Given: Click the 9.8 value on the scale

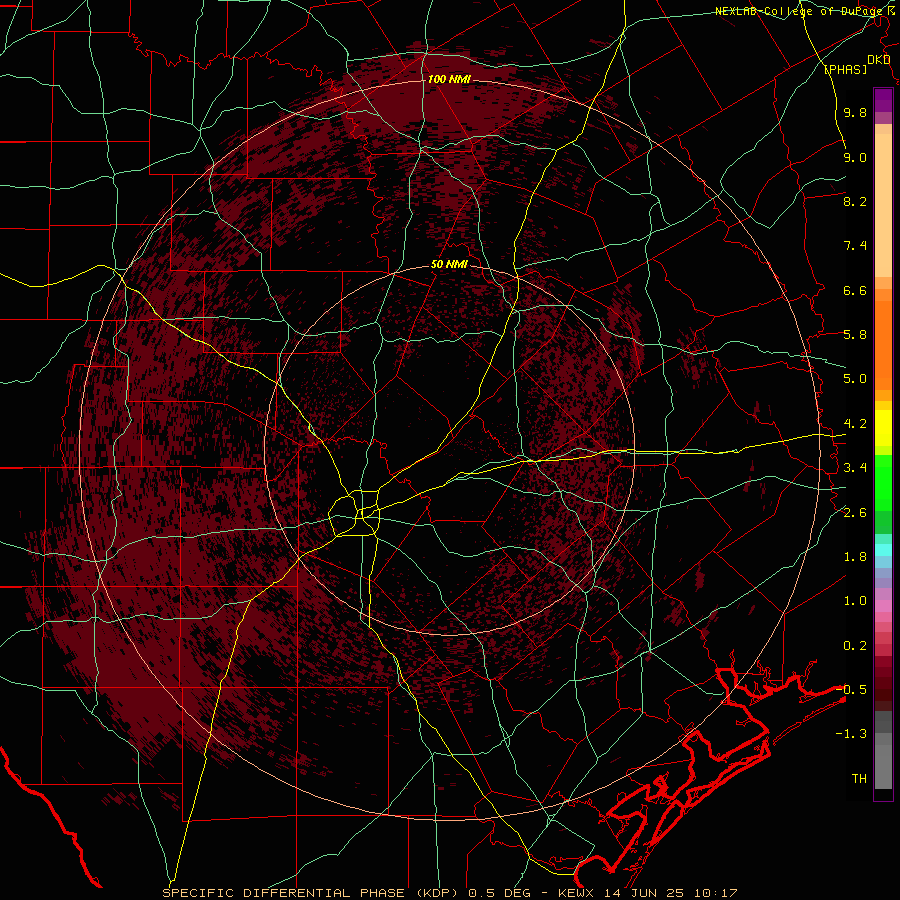Looking at the screenshot, I should (x=855, y=112).
